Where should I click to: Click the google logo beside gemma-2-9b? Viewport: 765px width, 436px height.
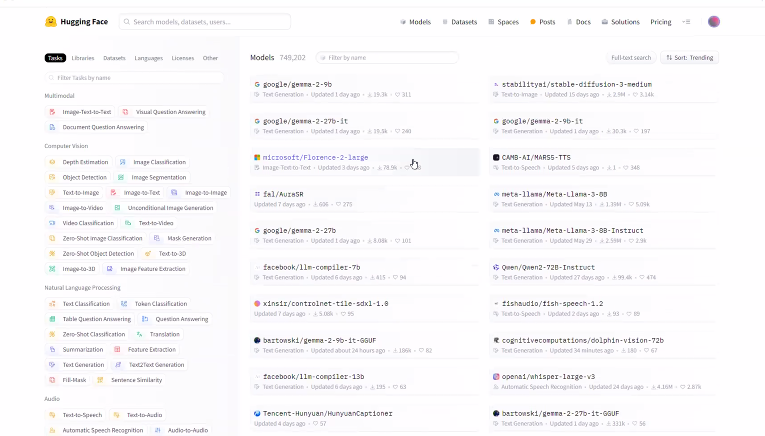click(257, 84)
